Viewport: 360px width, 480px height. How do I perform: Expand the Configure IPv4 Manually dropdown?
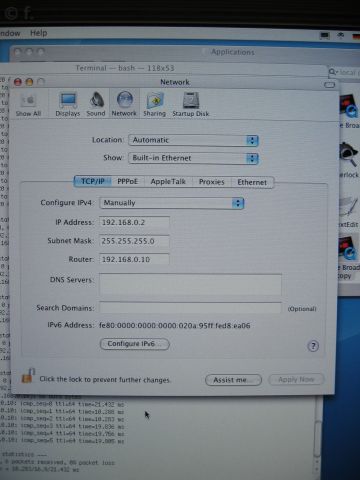tap(172, 203)
